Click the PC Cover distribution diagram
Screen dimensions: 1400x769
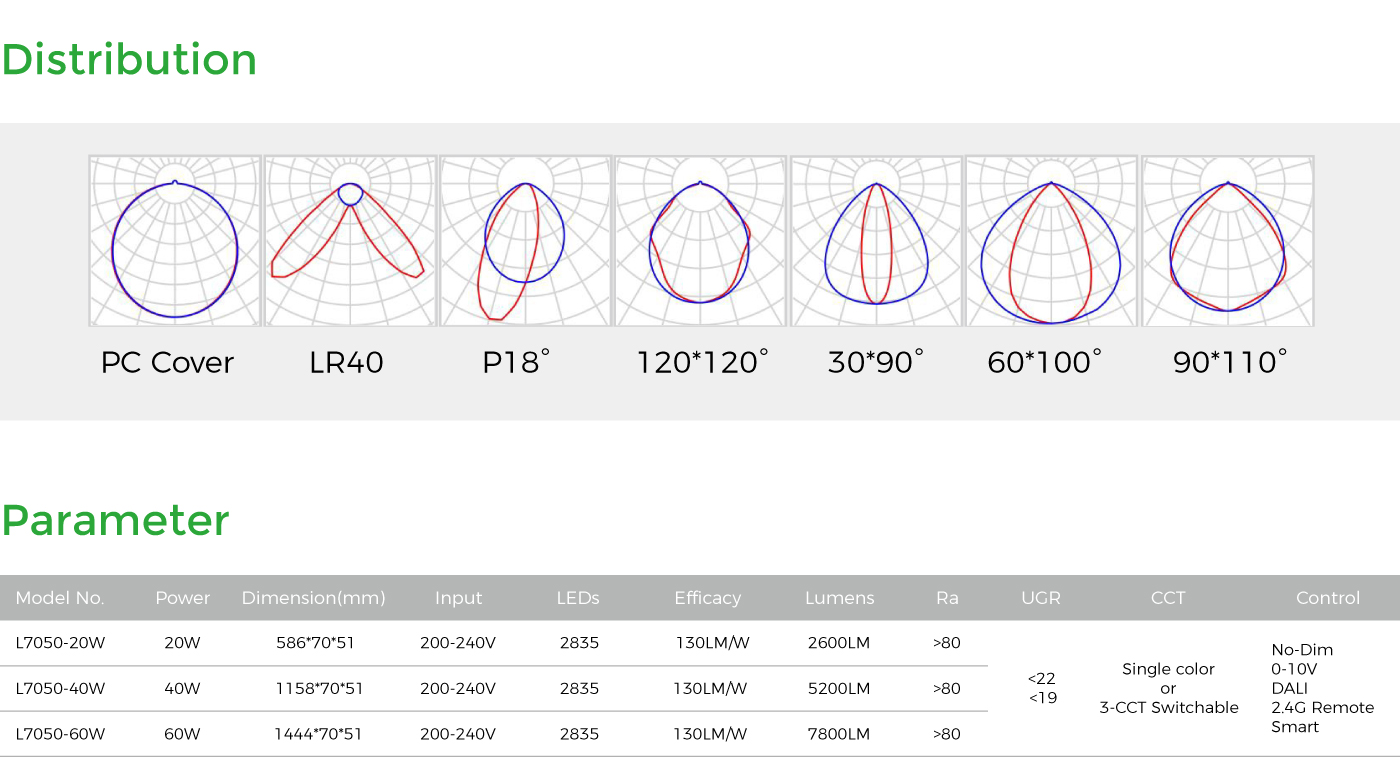click(175, 241)
